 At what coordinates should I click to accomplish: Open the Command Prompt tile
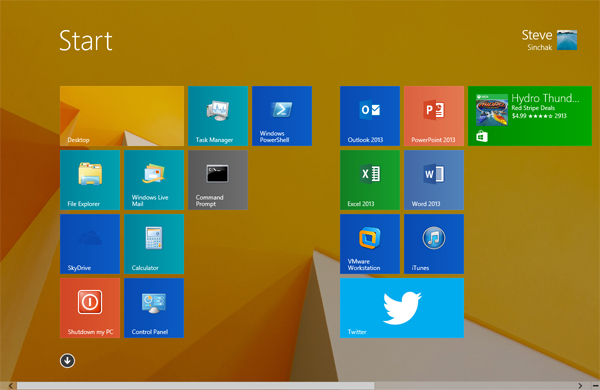[x=218, y=180]
